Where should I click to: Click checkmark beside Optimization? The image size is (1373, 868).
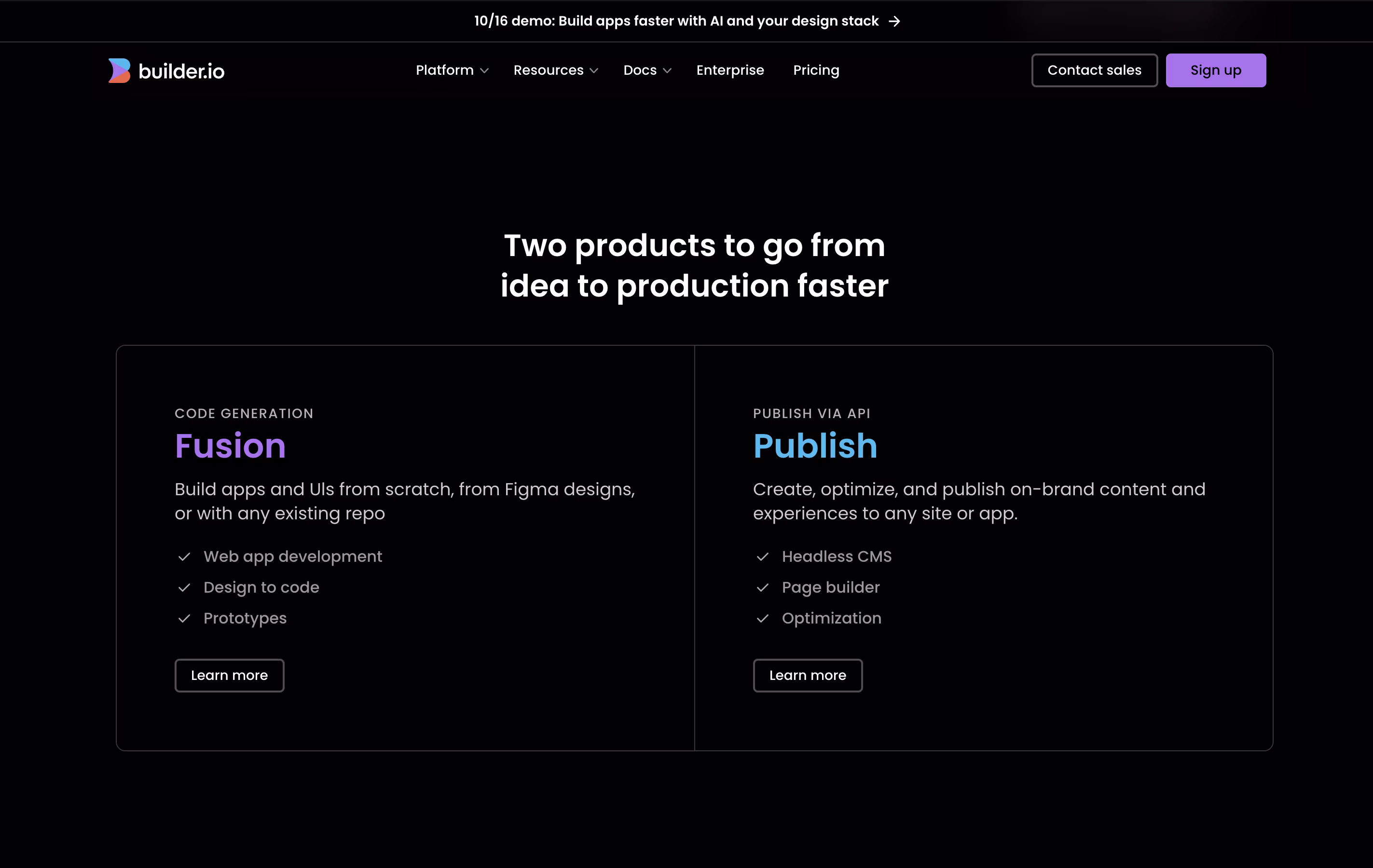(x=762, y=618)
